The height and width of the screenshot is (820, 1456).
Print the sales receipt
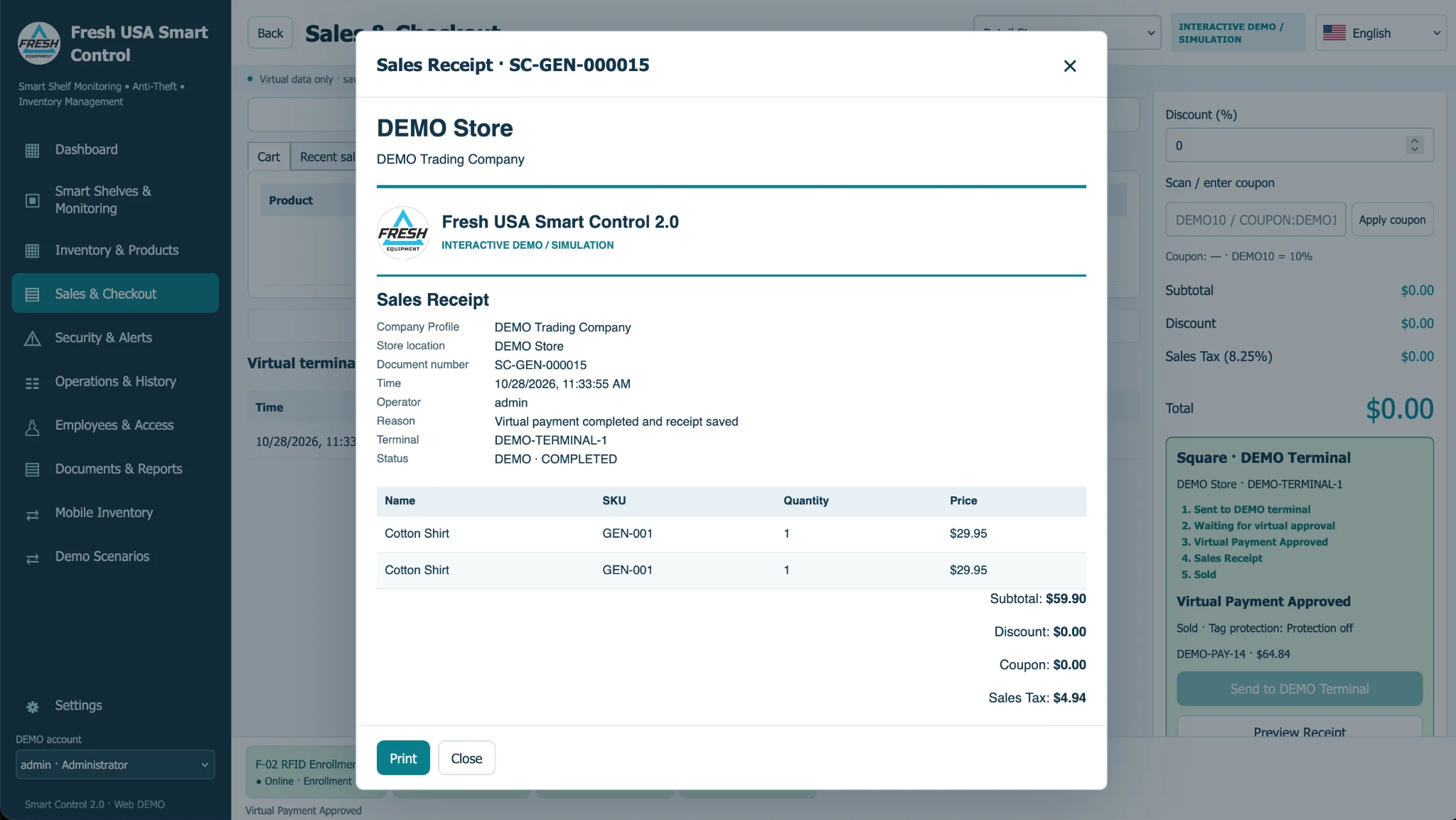(x=403, y=758)
